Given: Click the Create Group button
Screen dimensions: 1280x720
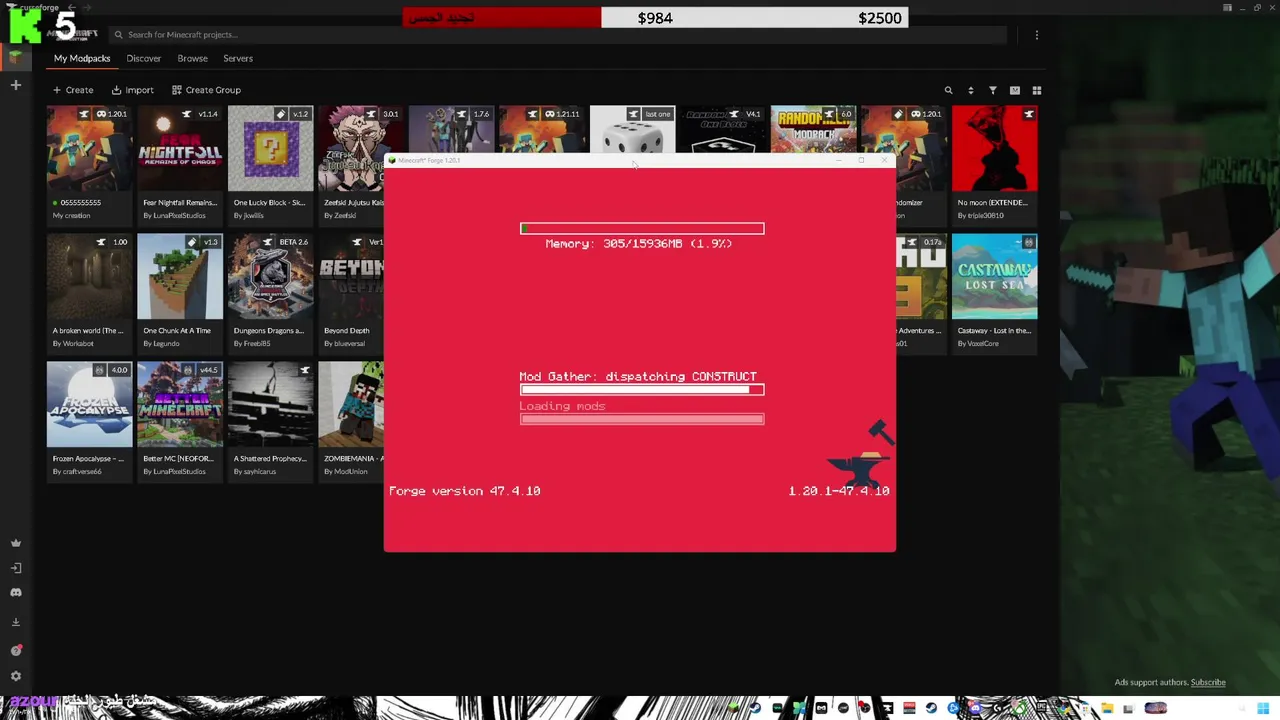Looking at the screenshot, I should 206,90.
